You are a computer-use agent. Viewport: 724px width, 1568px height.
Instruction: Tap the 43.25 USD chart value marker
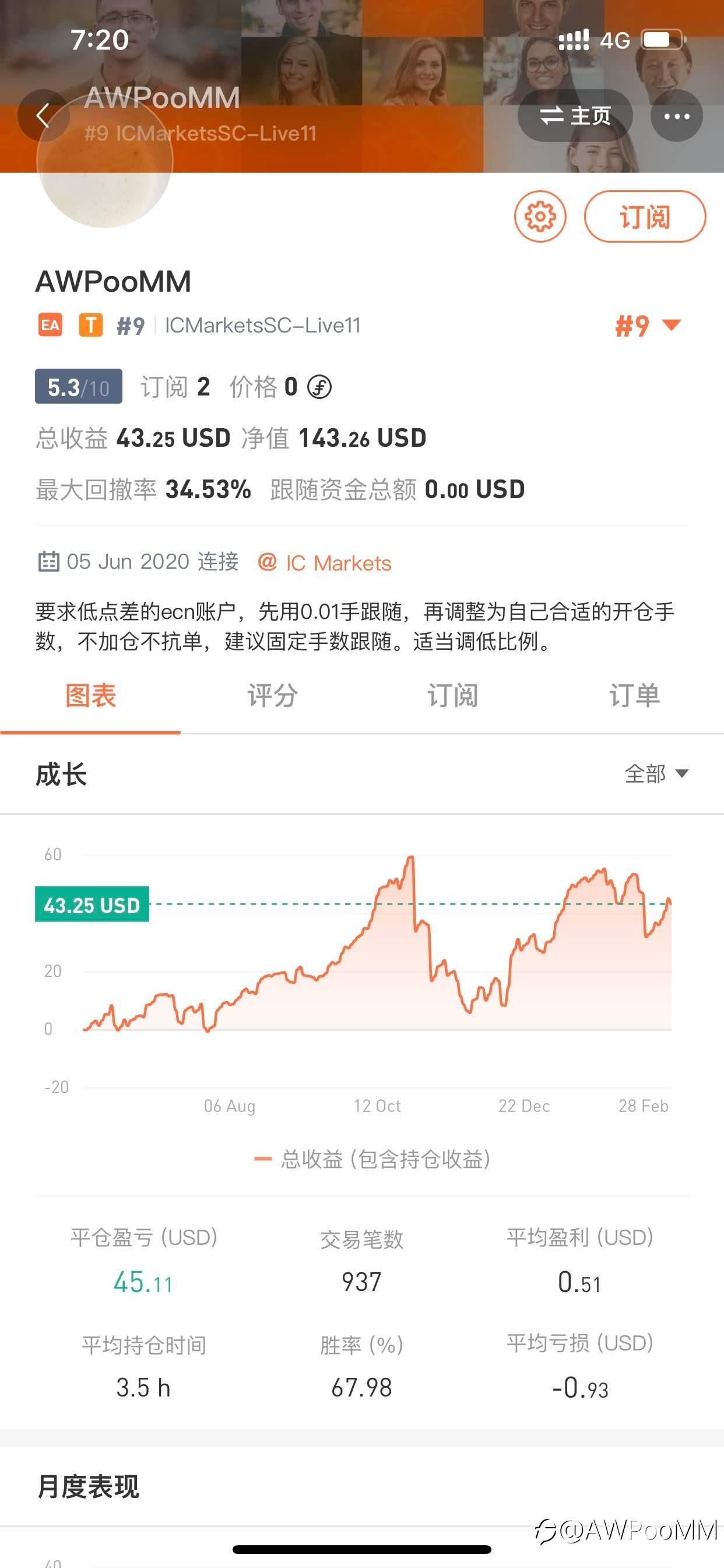point(92,905)
